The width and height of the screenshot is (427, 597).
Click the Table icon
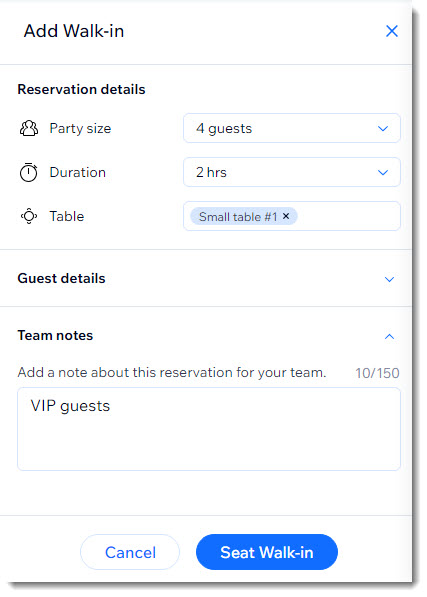tap(29, 216)
